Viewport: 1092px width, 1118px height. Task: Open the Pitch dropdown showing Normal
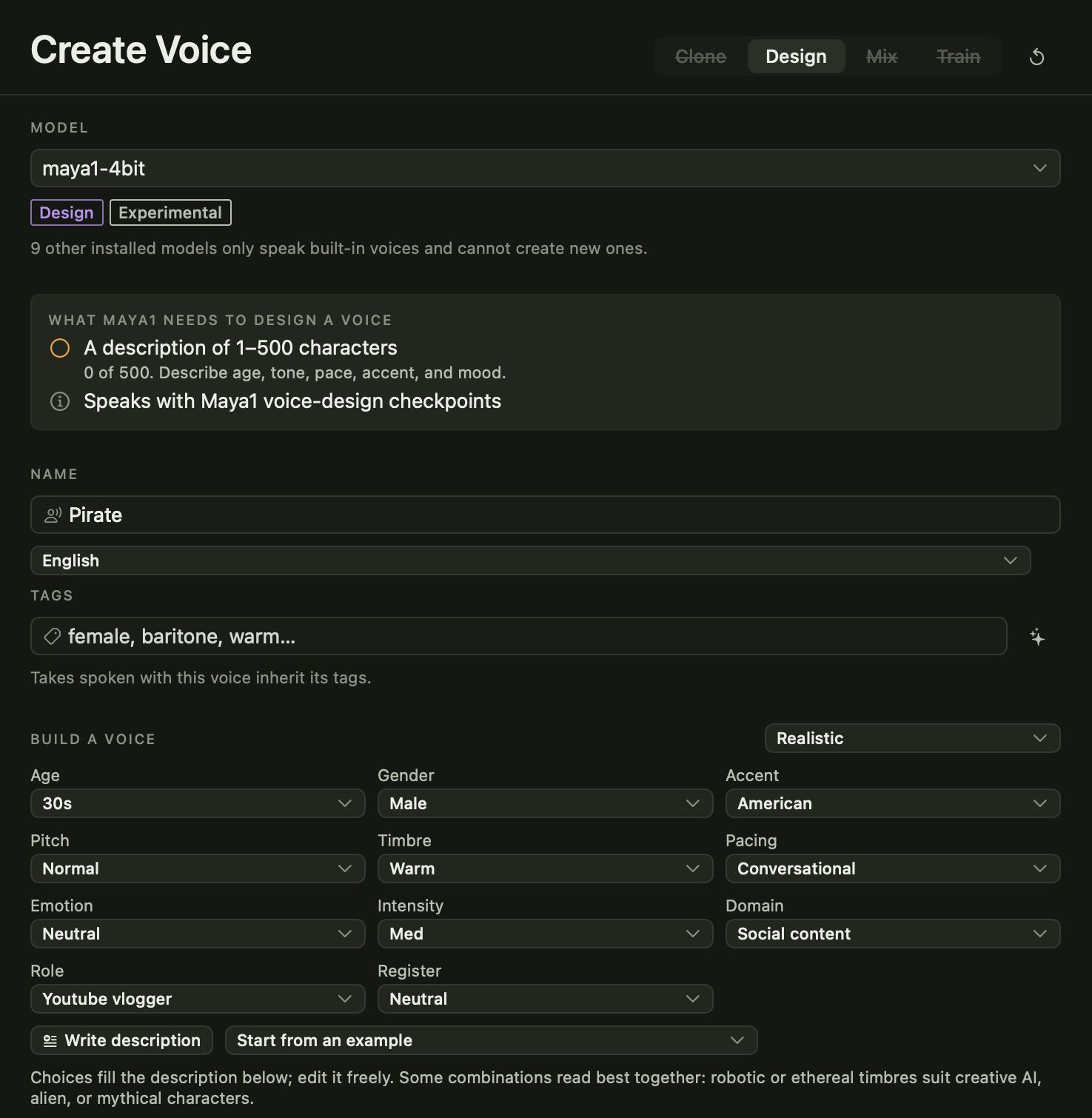(198, 868)
